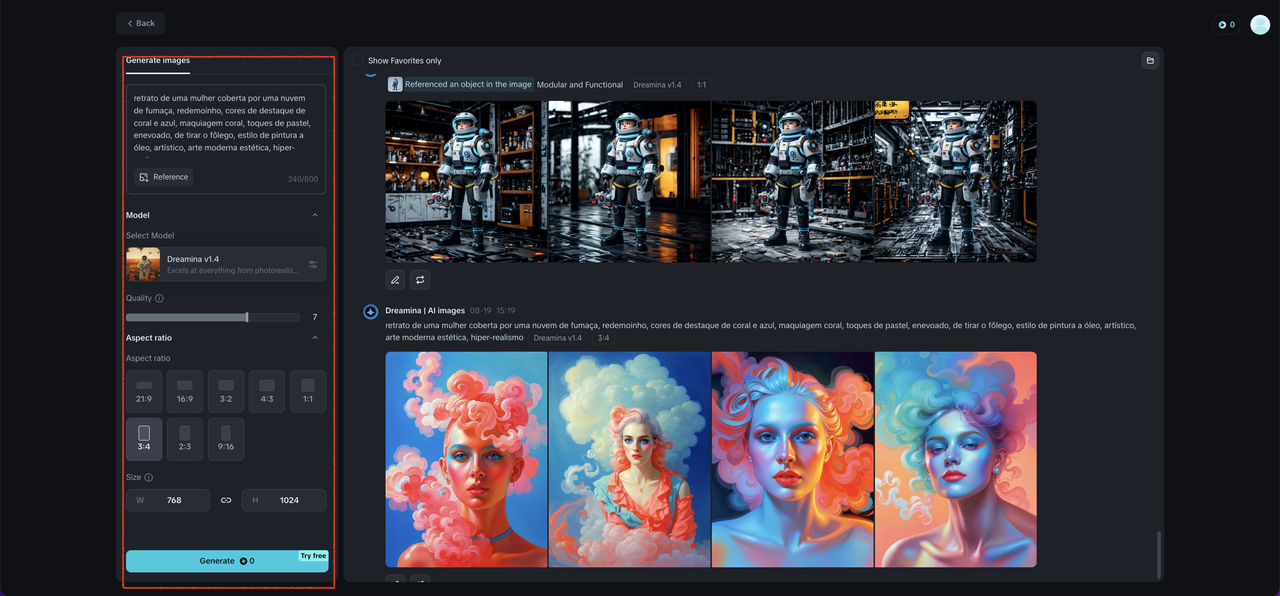This screenshot has height=596, width=1280.
Task: Click the 'Modular and Functional' prompt text
Action: pos(580,85)
